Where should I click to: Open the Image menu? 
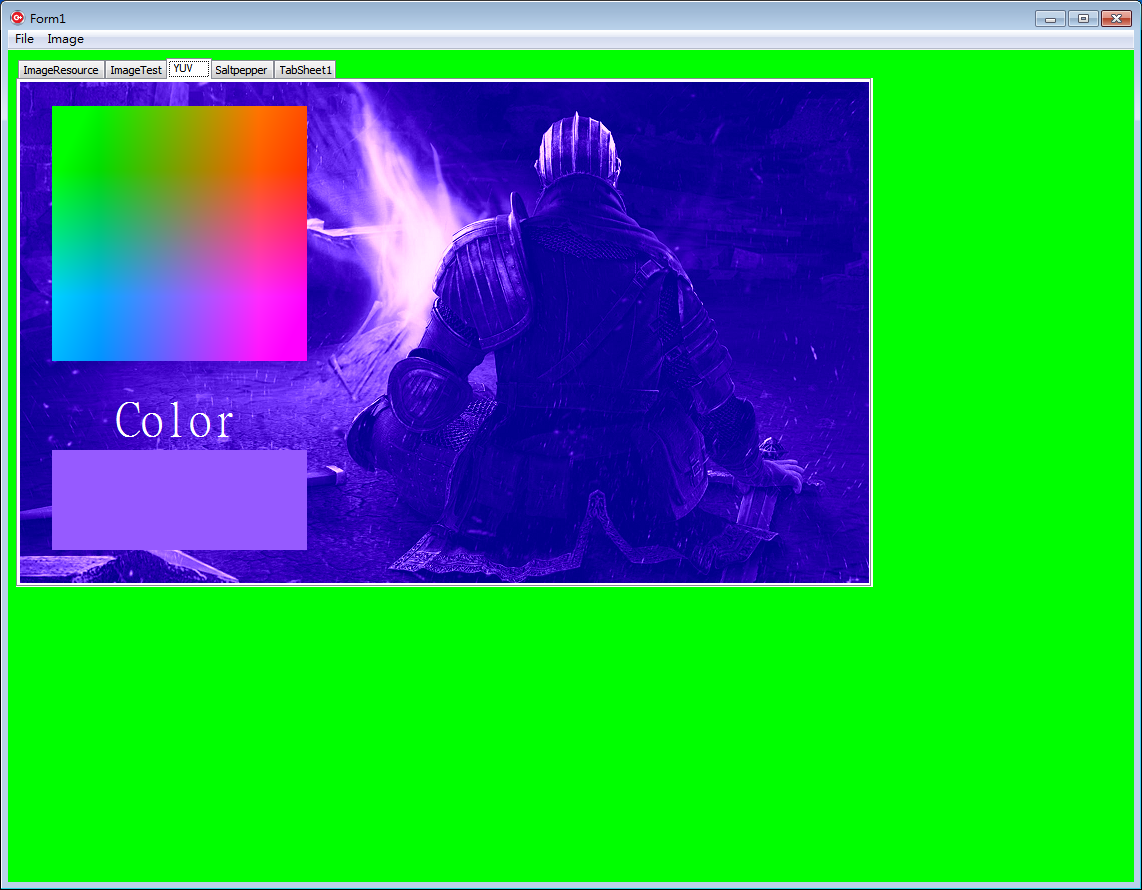coord(66,39)
